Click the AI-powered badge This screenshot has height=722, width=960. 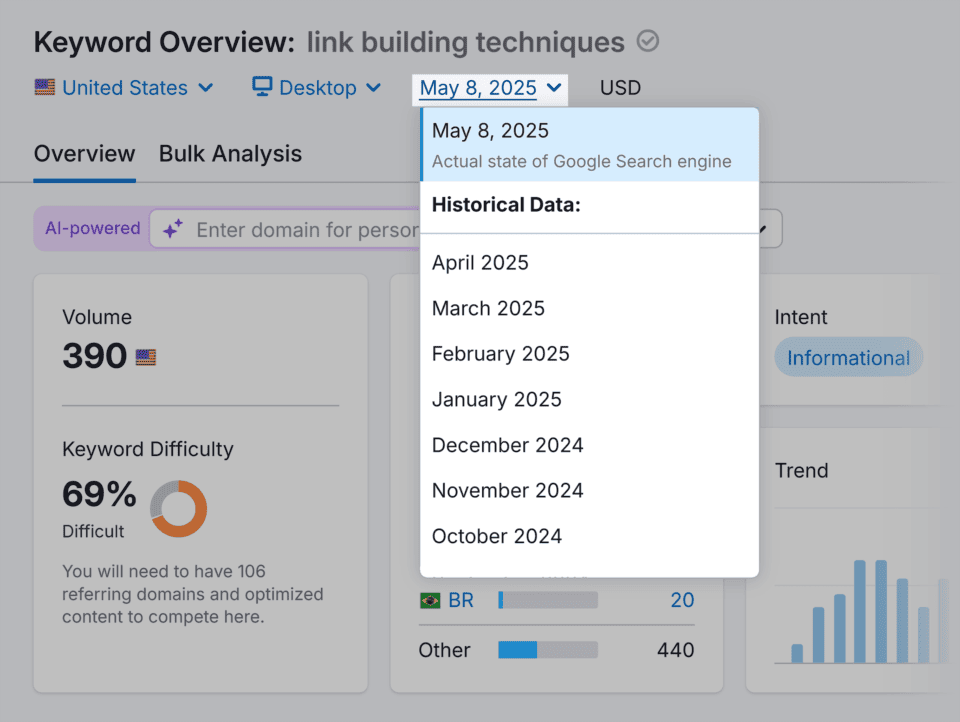91,228
